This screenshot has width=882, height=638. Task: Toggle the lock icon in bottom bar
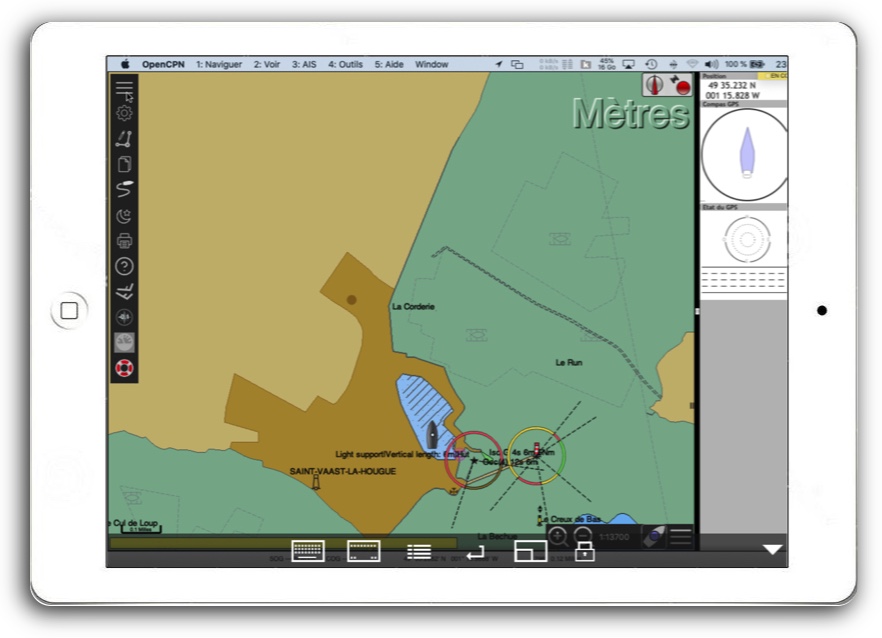point(585,551)
